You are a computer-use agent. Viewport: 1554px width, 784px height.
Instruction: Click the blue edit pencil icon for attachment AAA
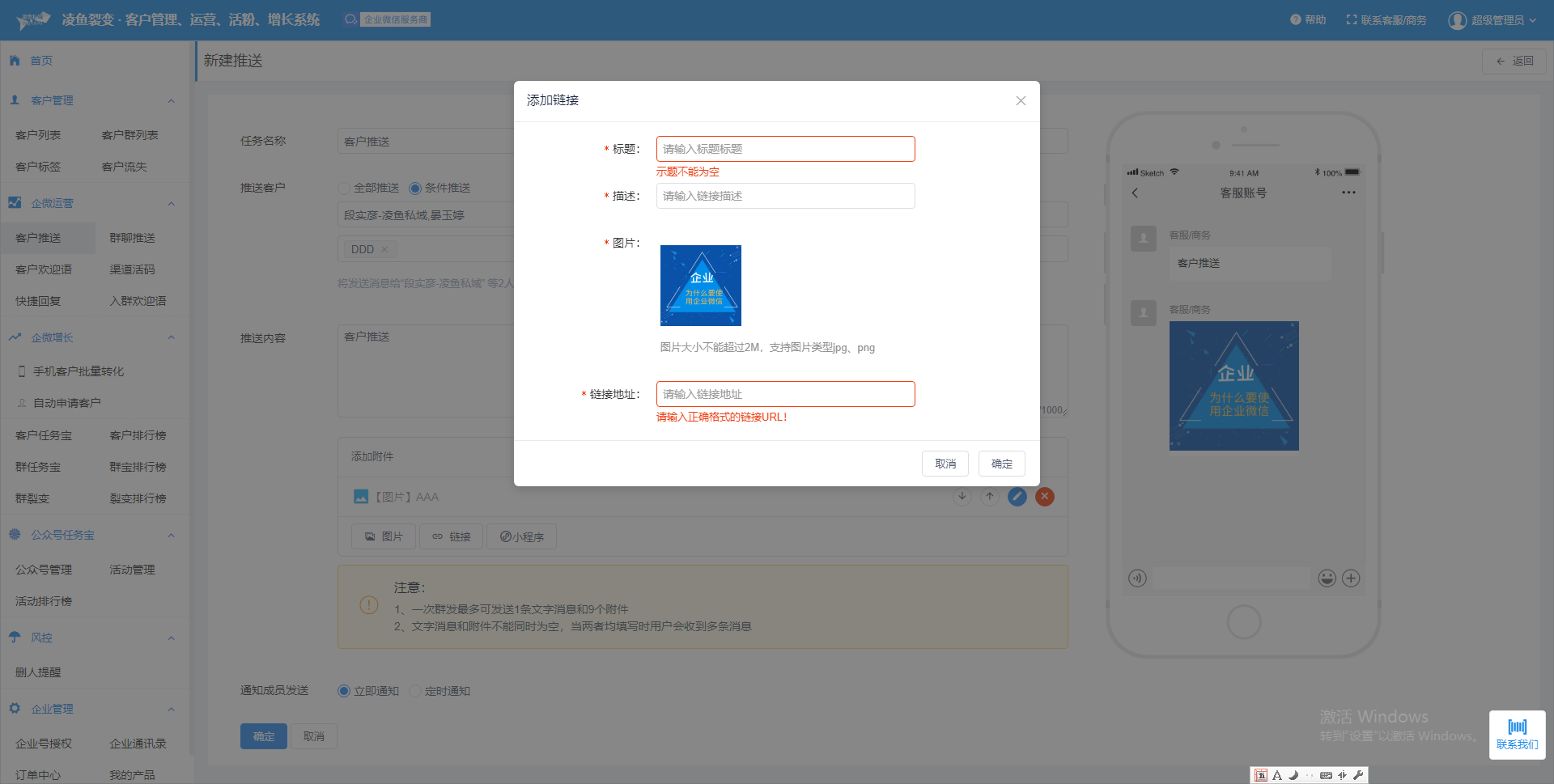(x=1017, y=497)
